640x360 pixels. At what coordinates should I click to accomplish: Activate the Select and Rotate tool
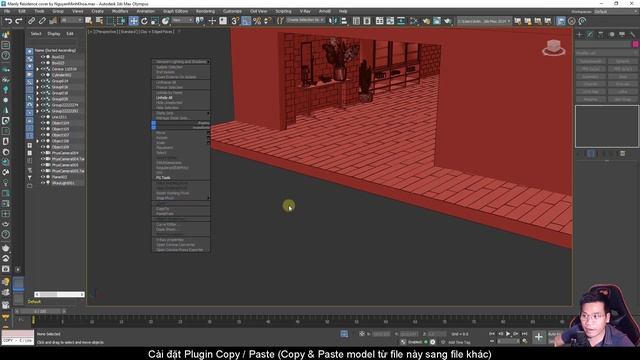(144, 21)
